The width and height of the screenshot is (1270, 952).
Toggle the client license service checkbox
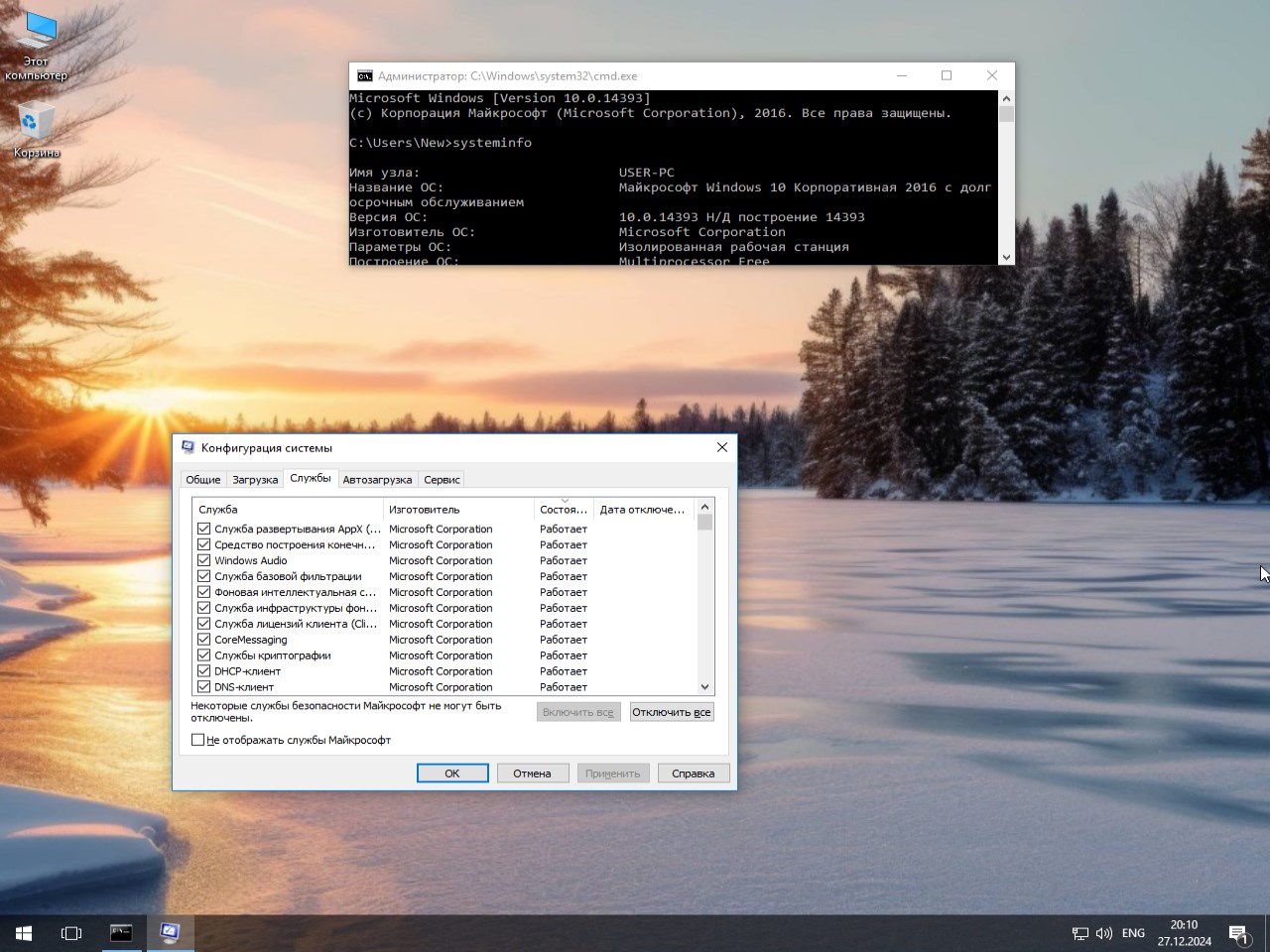point(203,624)
